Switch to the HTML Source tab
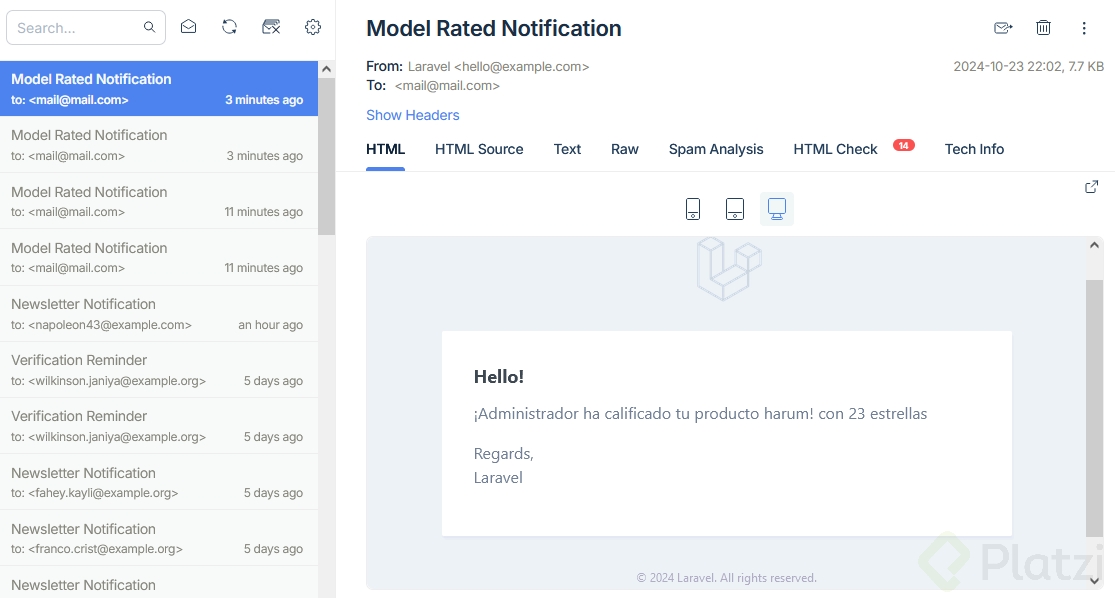 pyautogui.click(x=479, y=149)
